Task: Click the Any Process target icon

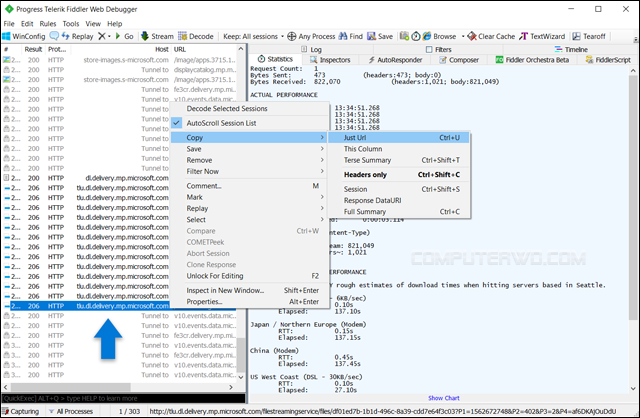Action: (x=291, y=36)
